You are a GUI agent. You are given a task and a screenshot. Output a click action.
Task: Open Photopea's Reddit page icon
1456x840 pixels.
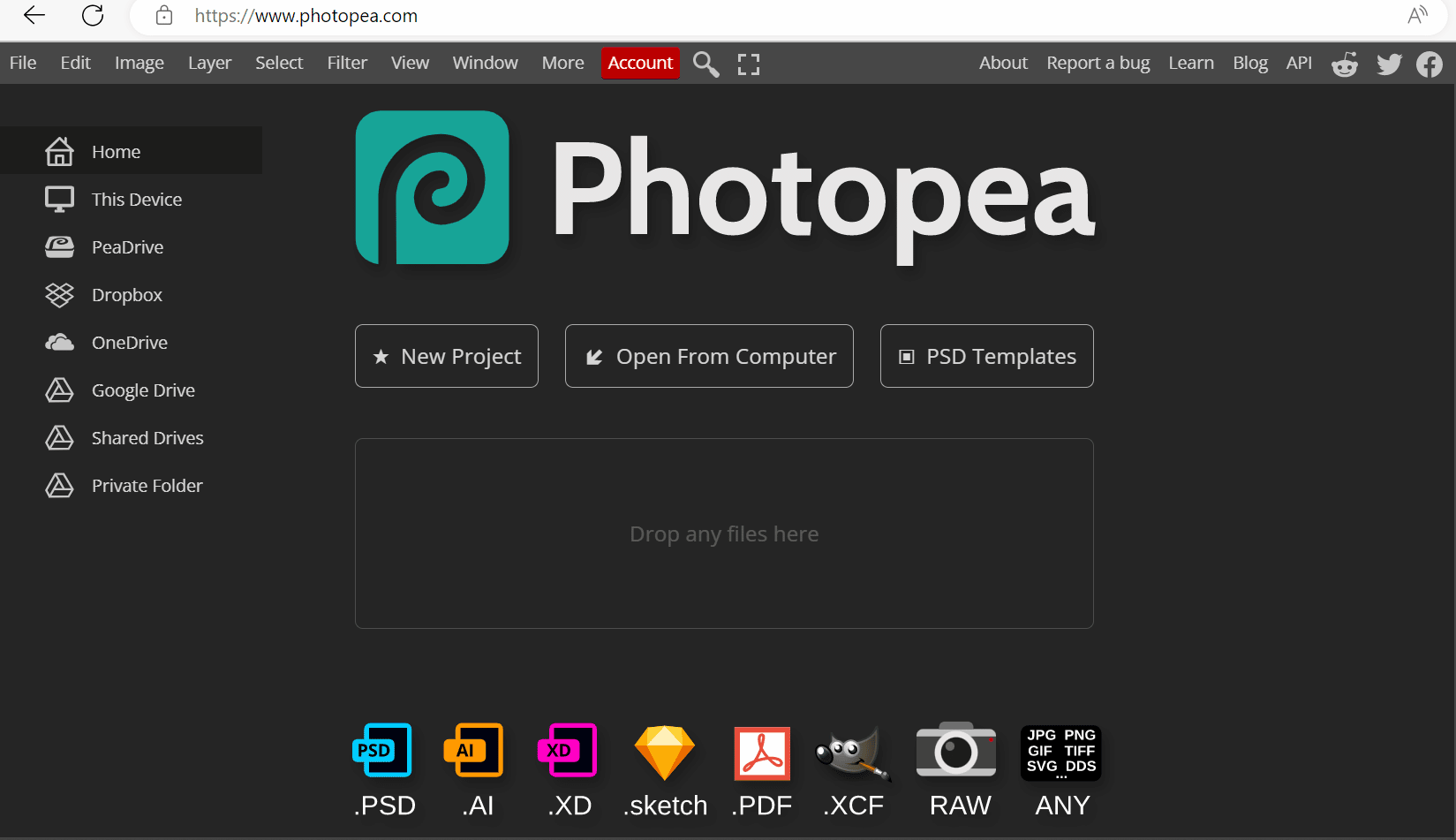pyautogui.click(x=1345, y=64)
